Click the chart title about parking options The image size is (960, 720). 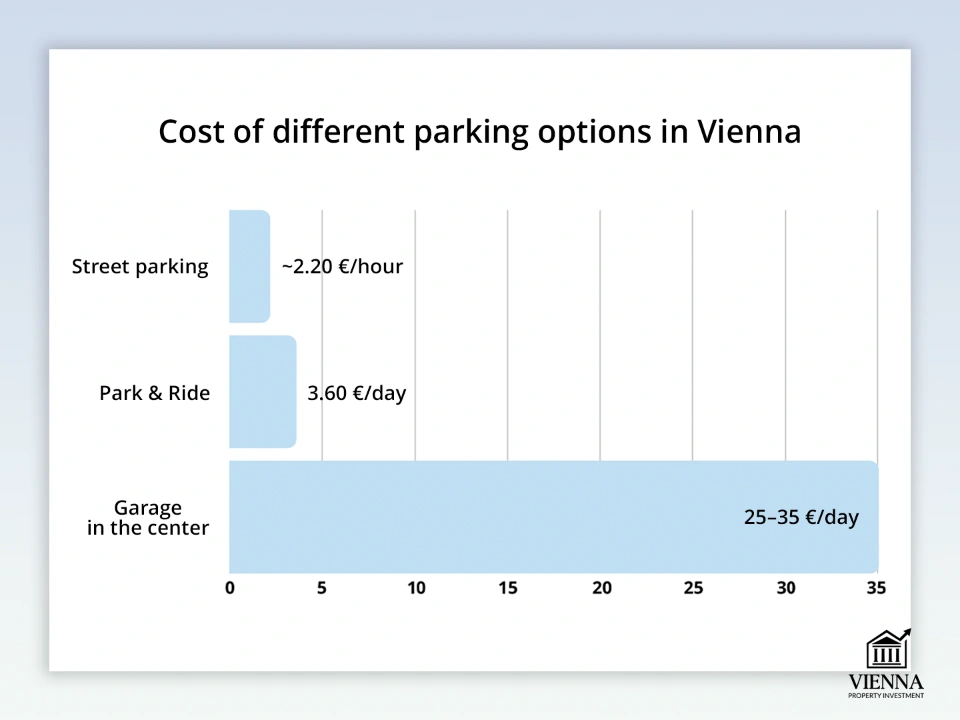pos(480,132)
